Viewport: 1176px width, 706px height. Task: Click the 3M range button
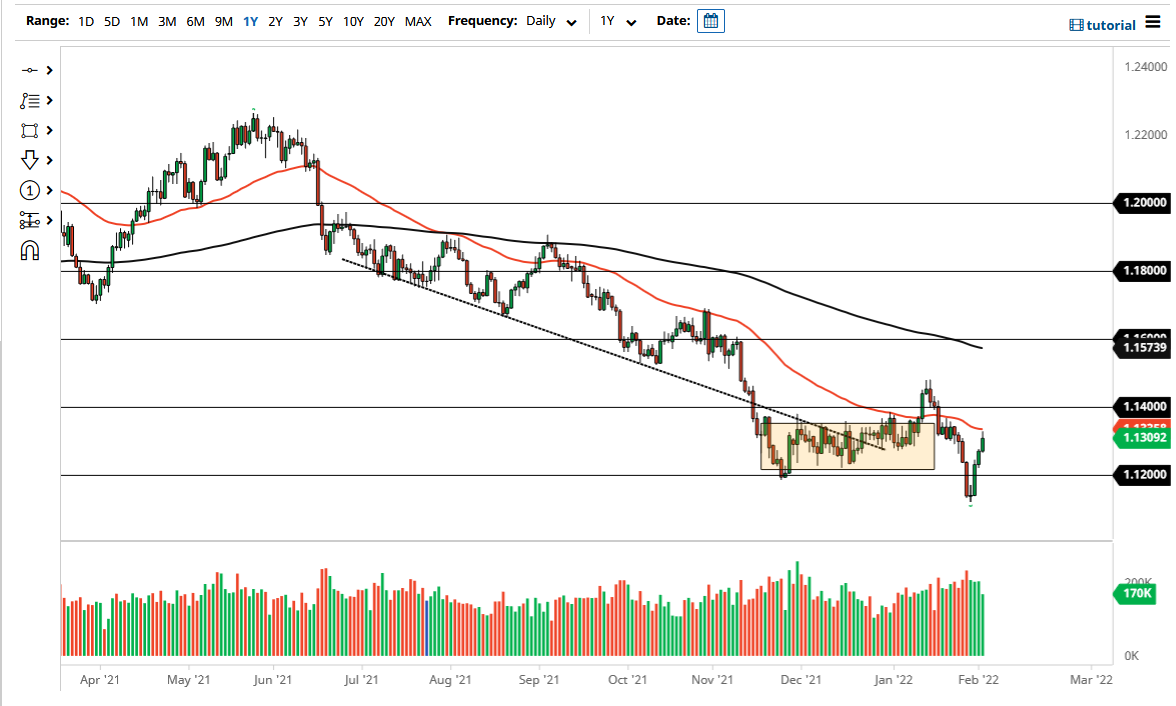165,20
